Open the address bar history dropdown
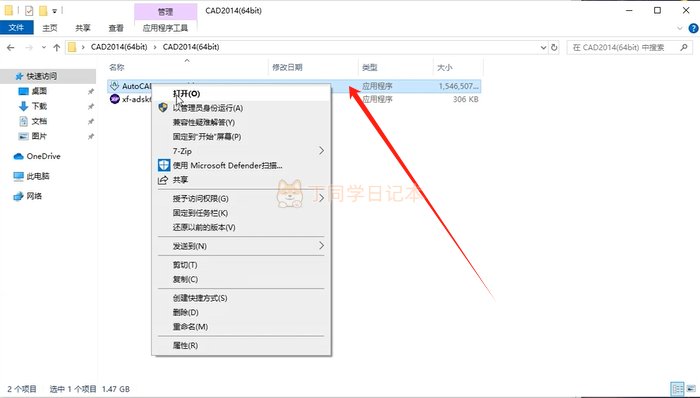 [543, 47]
